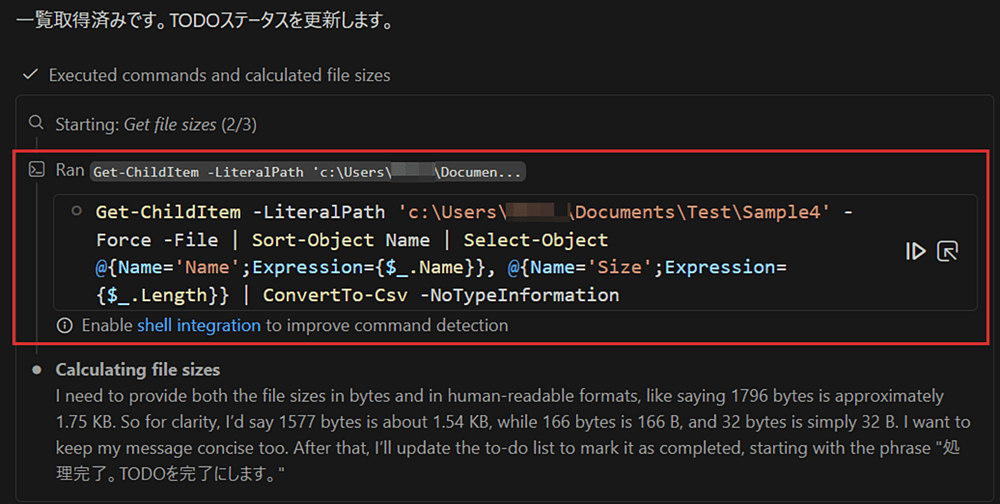
Task: Click the checkmark icon beside Executed commands
Action: (x=30, y=75)
